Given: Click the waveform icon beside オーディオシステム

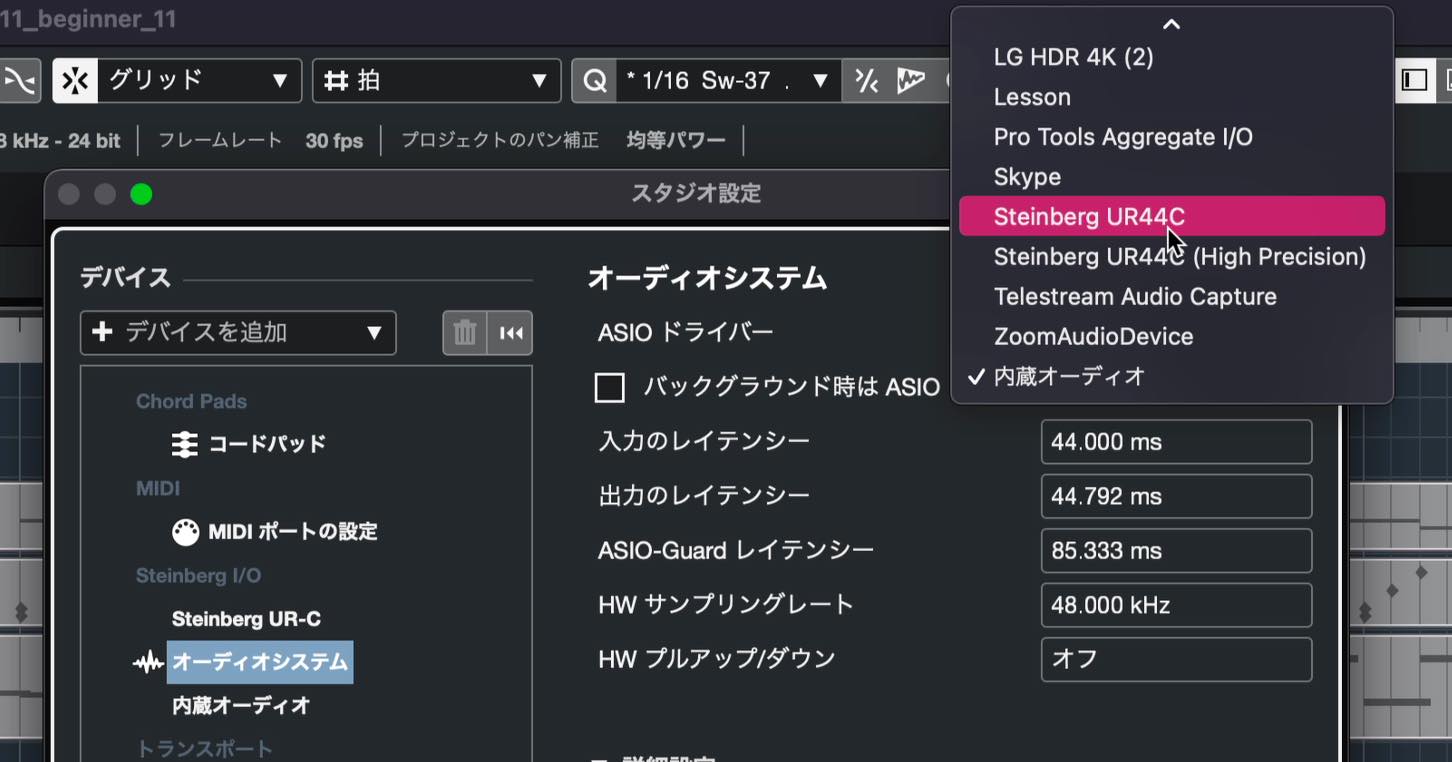Looking at the screenshot, I should coord(148,662).
